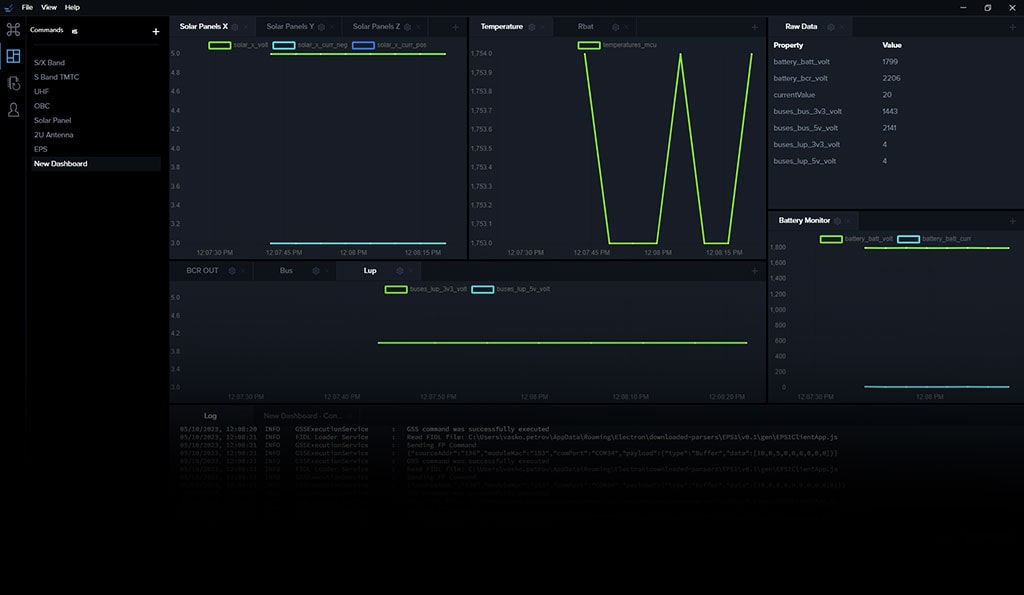1024x595 pixels.
Task: Toggle temperatures_mcu series in legend
Action: point(617,45)
